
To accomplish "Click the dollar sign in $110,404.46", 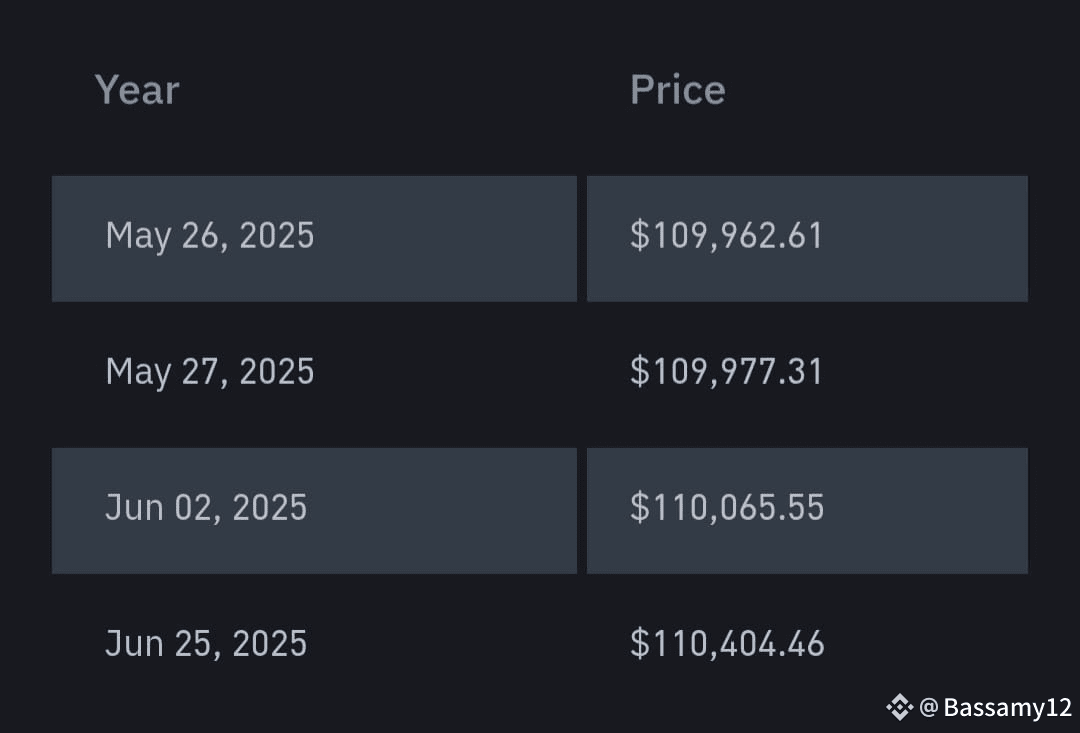I will pyautogui.click(x=640, y=643).
